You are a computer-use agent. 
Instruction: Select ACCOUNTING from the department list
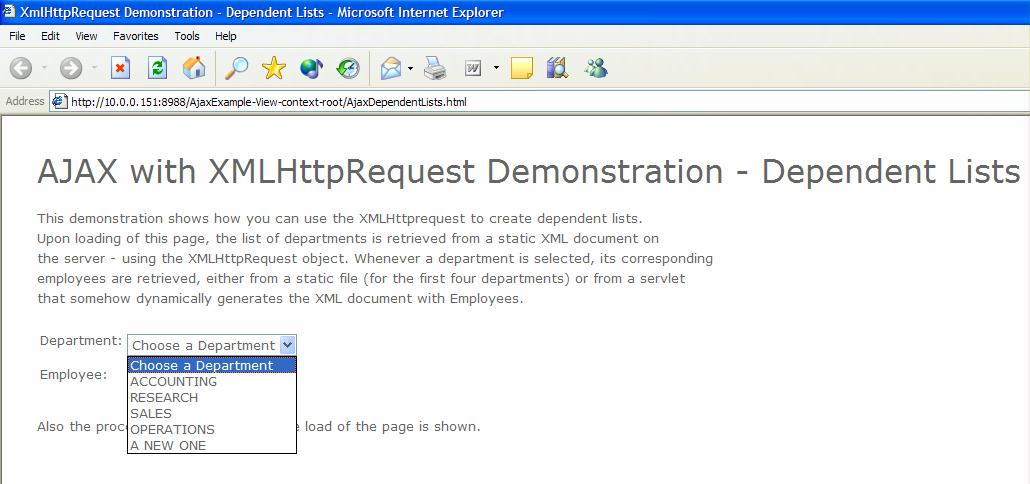174,382
